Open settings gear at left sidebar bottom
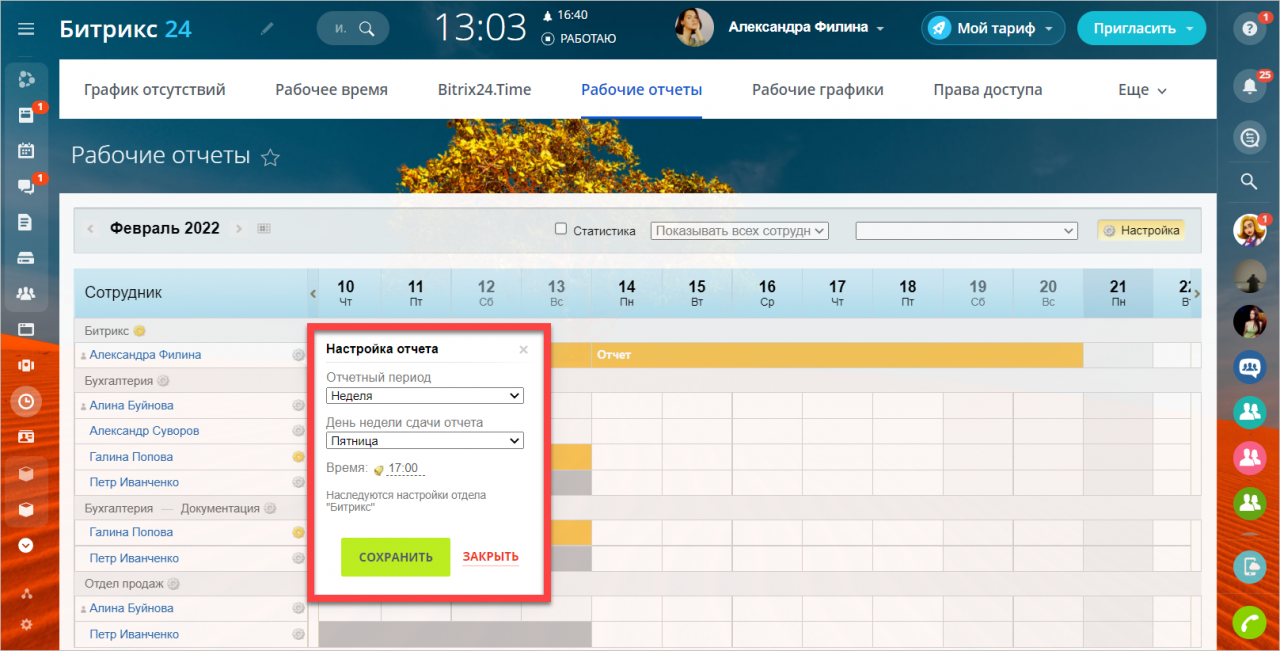The height and width of the screenshot is (651, 1280). point(26,625)
